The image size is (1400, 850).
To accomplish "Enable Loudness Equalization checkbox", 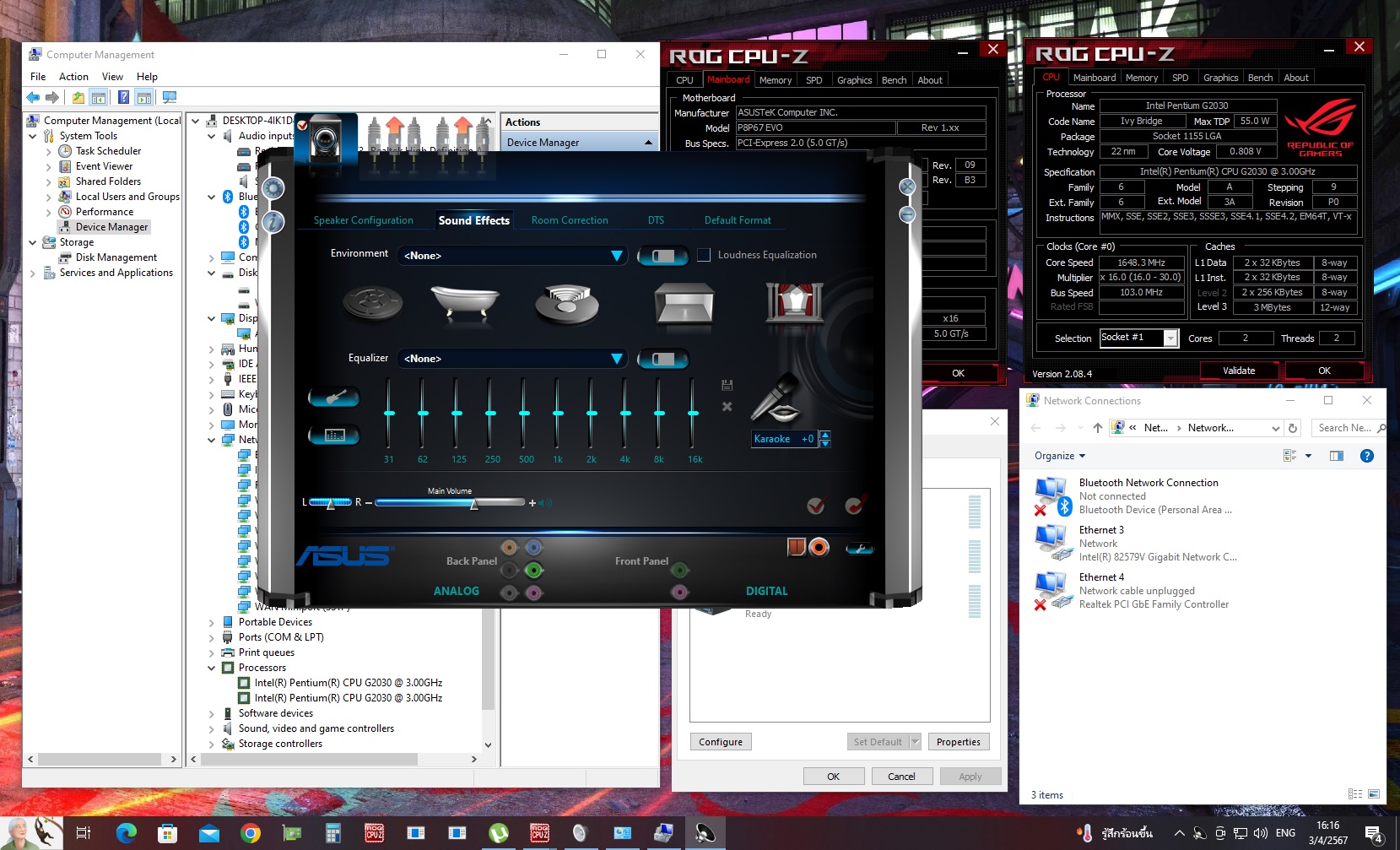I will coord(704,255).
